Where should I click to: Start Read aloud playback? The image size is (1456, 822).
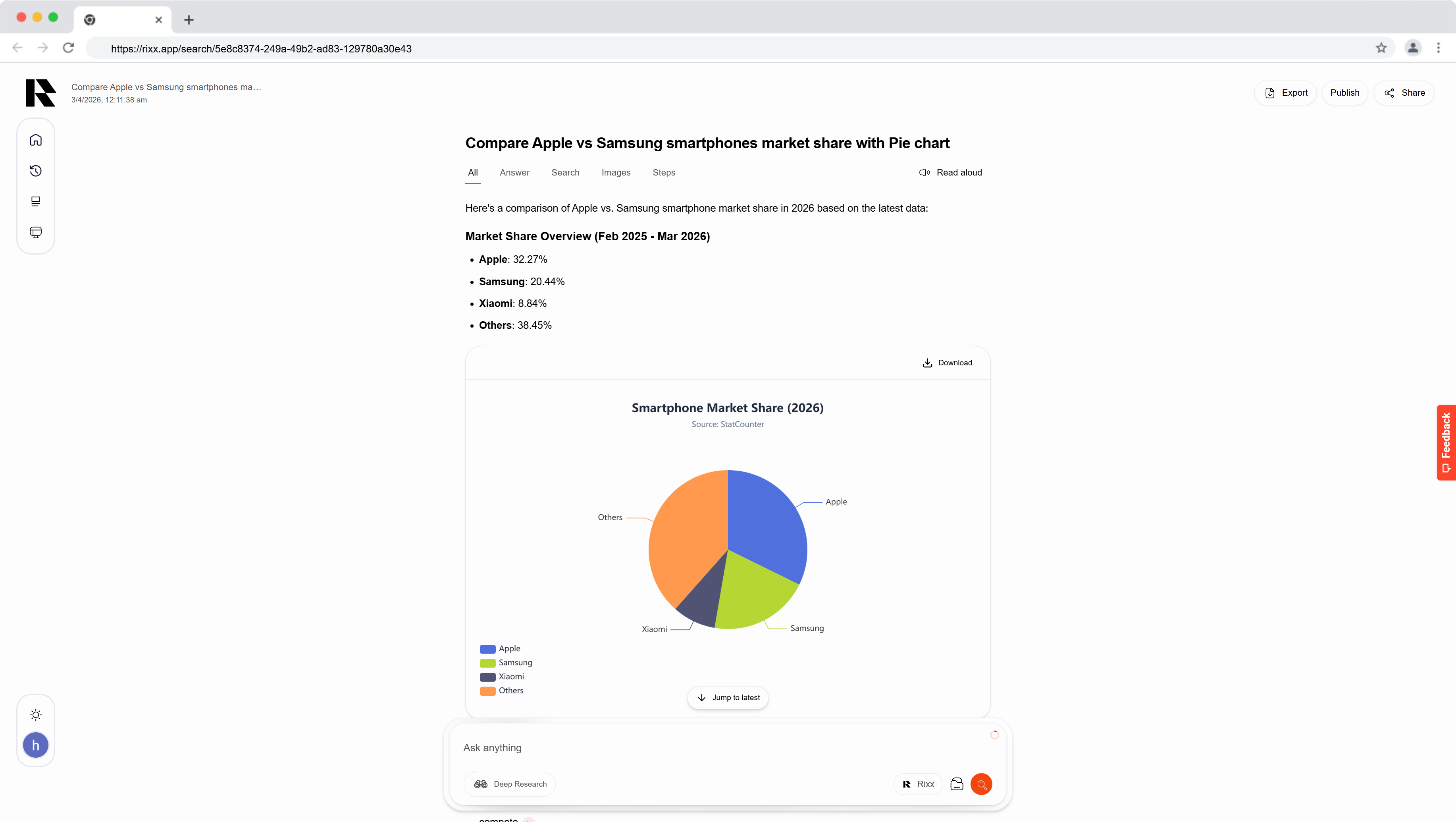point(951,172)
